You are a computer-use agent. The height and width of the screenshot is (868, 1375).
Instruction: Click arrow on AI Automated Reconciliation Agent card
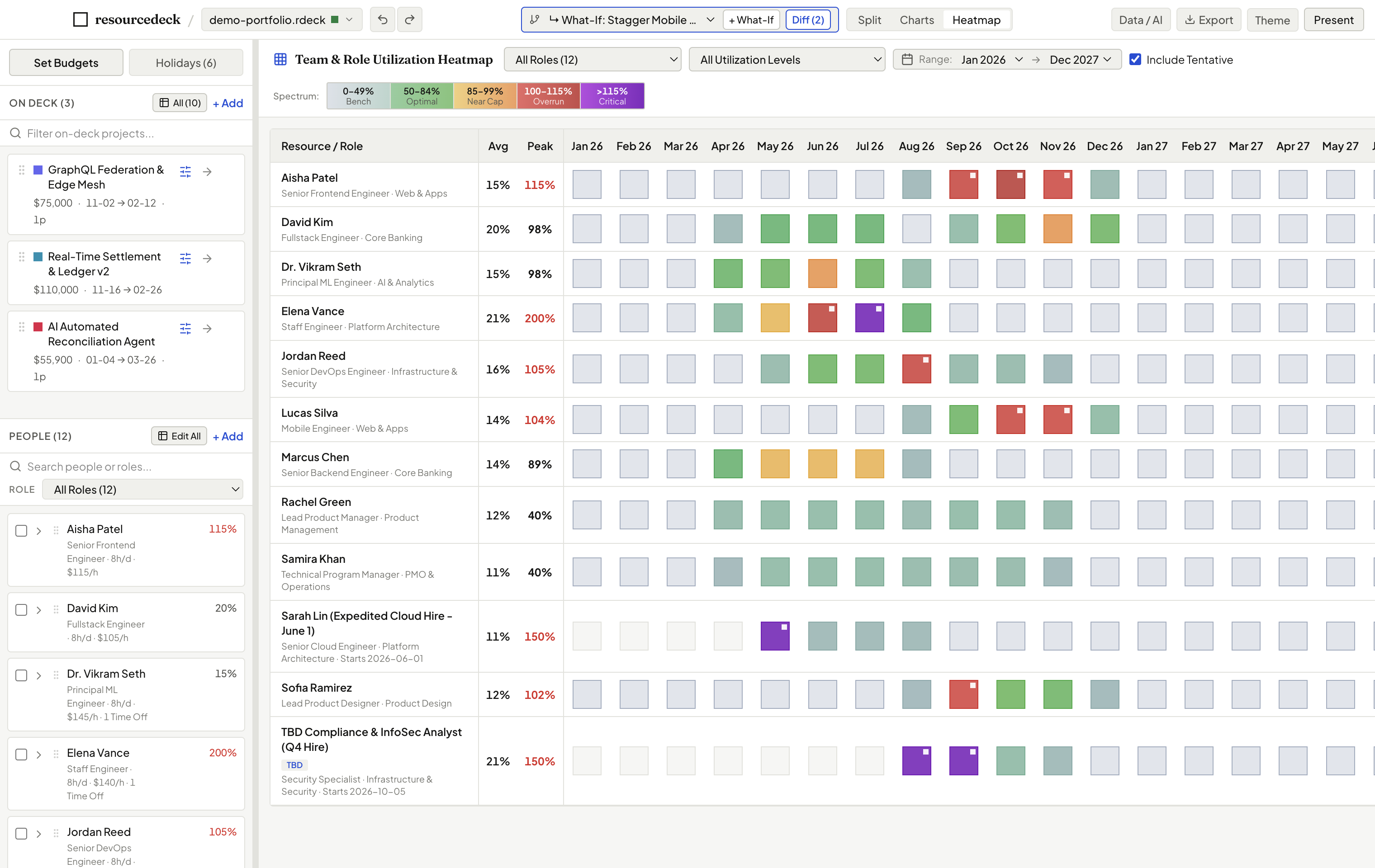click(207, 328)
